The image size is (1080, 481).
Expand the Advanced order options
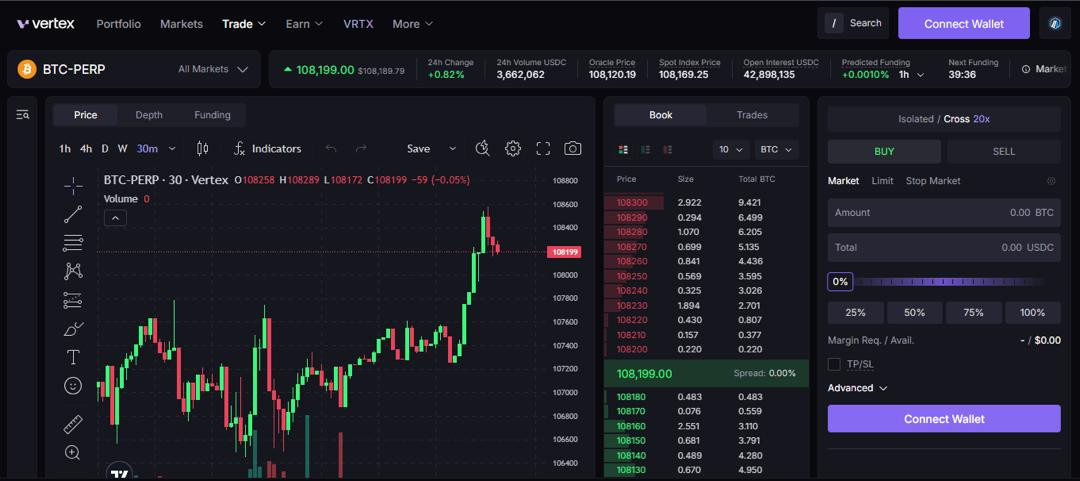857,388
